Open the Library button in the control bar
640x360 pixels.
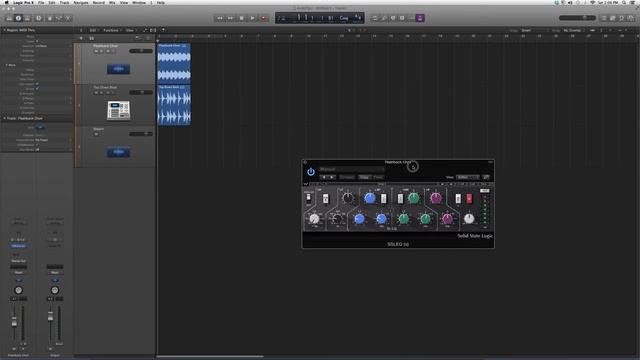coord(9,18)
